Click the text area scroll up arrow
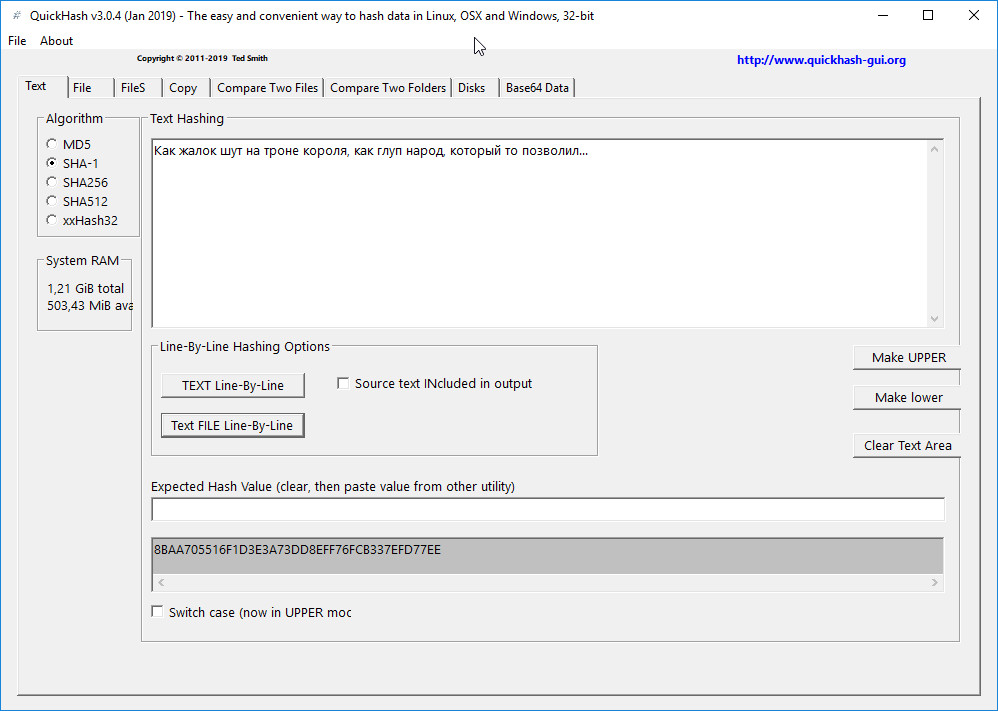The image size is (998, 711). (x=934, y=149)
